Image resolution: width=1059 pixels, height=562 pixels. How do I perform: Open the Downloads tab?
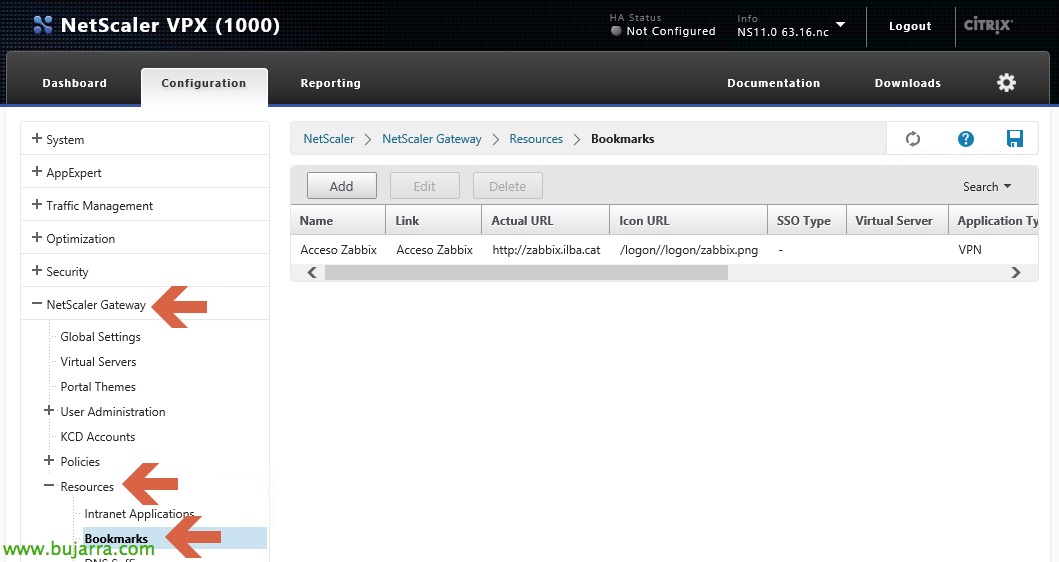coord(908,83)
